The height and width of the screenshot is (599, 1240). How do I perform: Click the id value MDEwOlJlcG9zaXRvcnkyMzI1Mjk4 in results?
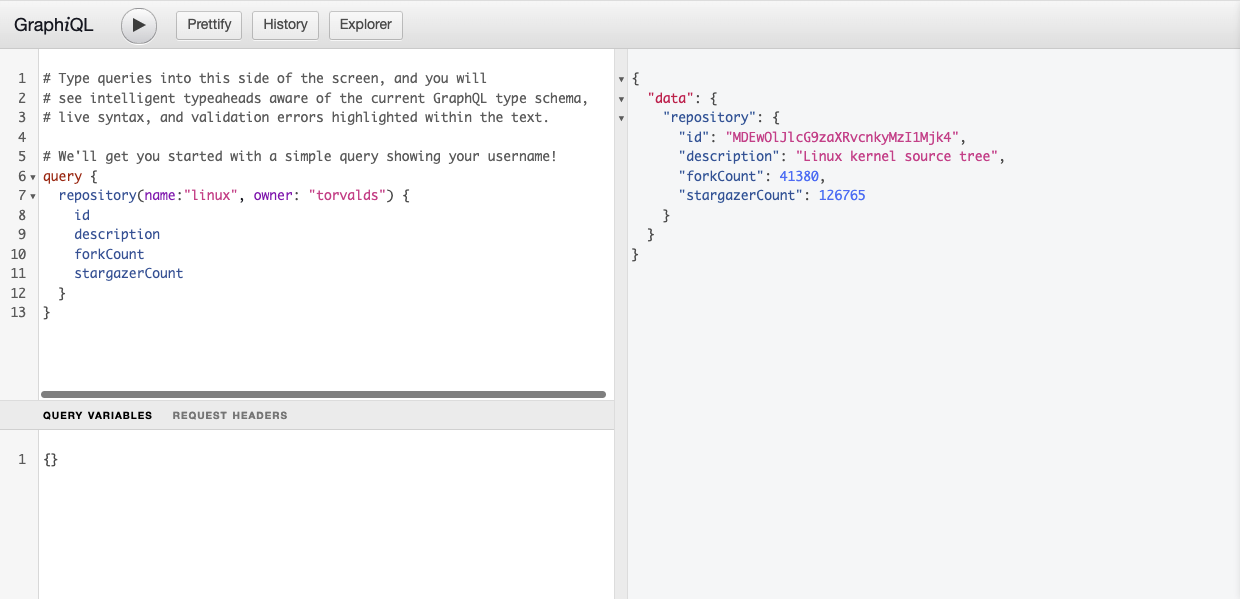click(x=844, y=137)
